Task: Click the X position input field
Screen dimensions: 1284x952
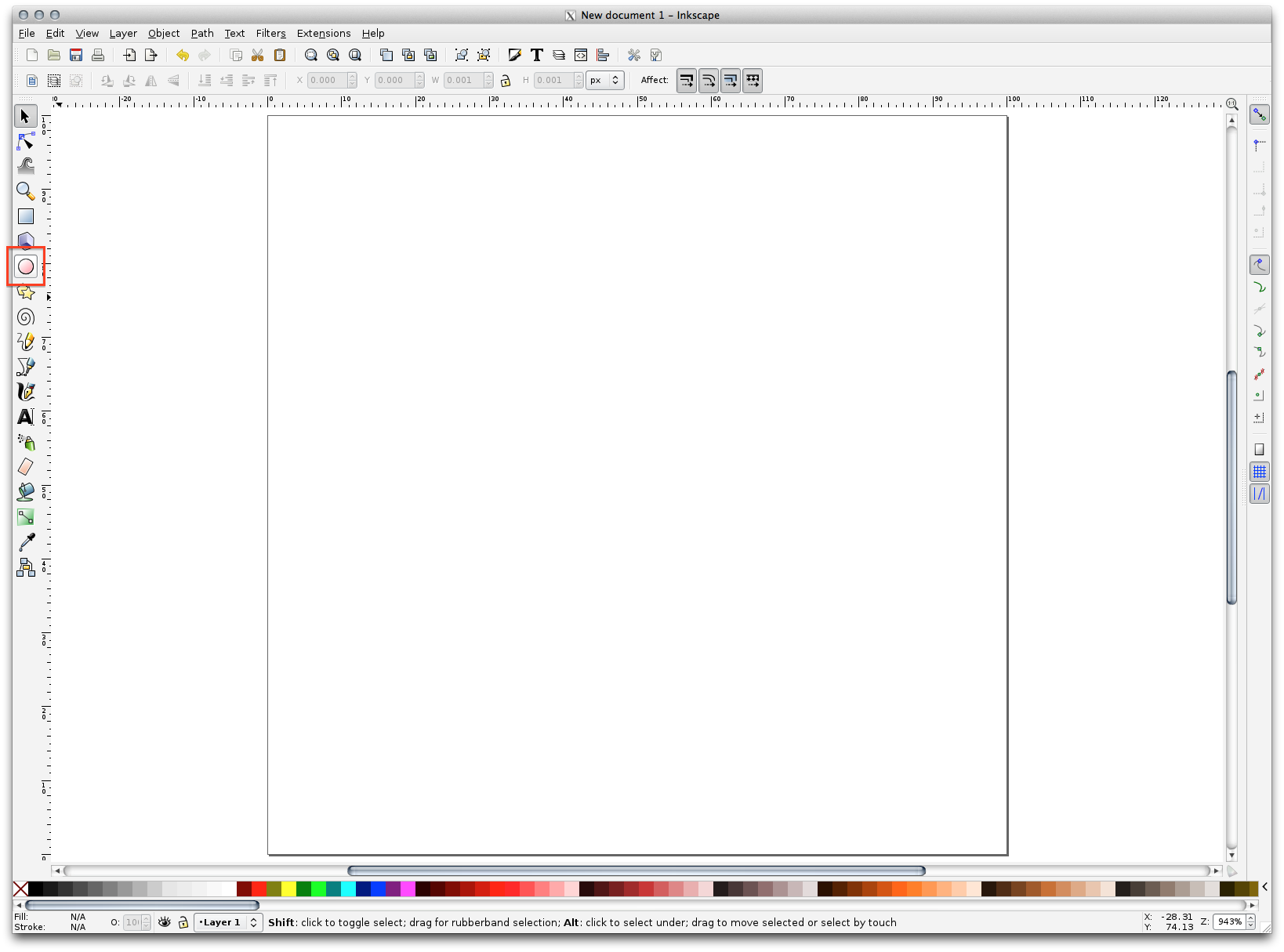Action: 327,80
